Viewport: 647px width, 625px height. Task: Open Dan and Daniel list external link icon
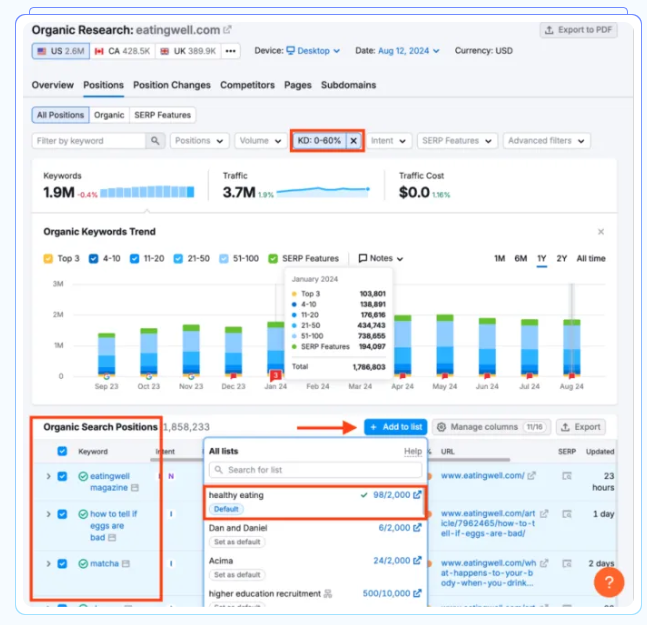click(x=417, y=528)
